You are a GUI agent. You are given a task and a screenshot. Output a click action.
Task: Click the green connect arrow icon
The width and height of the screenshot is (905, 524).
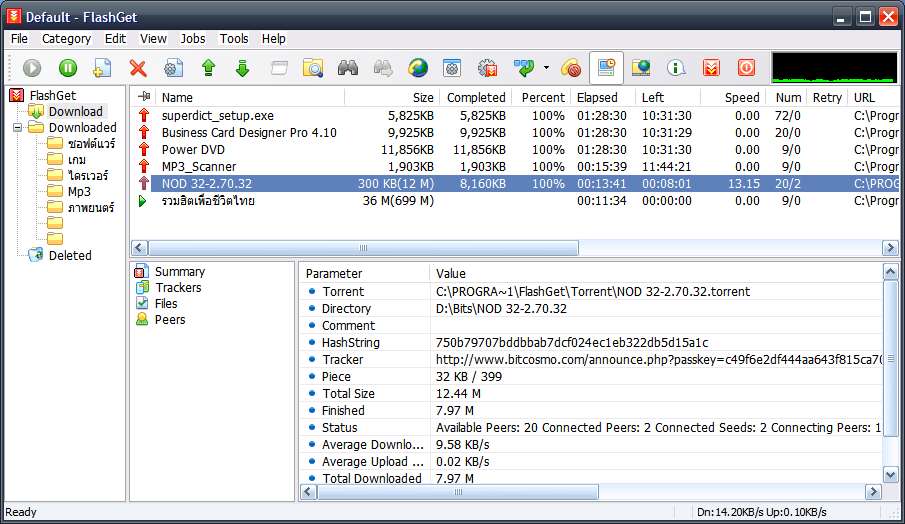pos(524,68)
